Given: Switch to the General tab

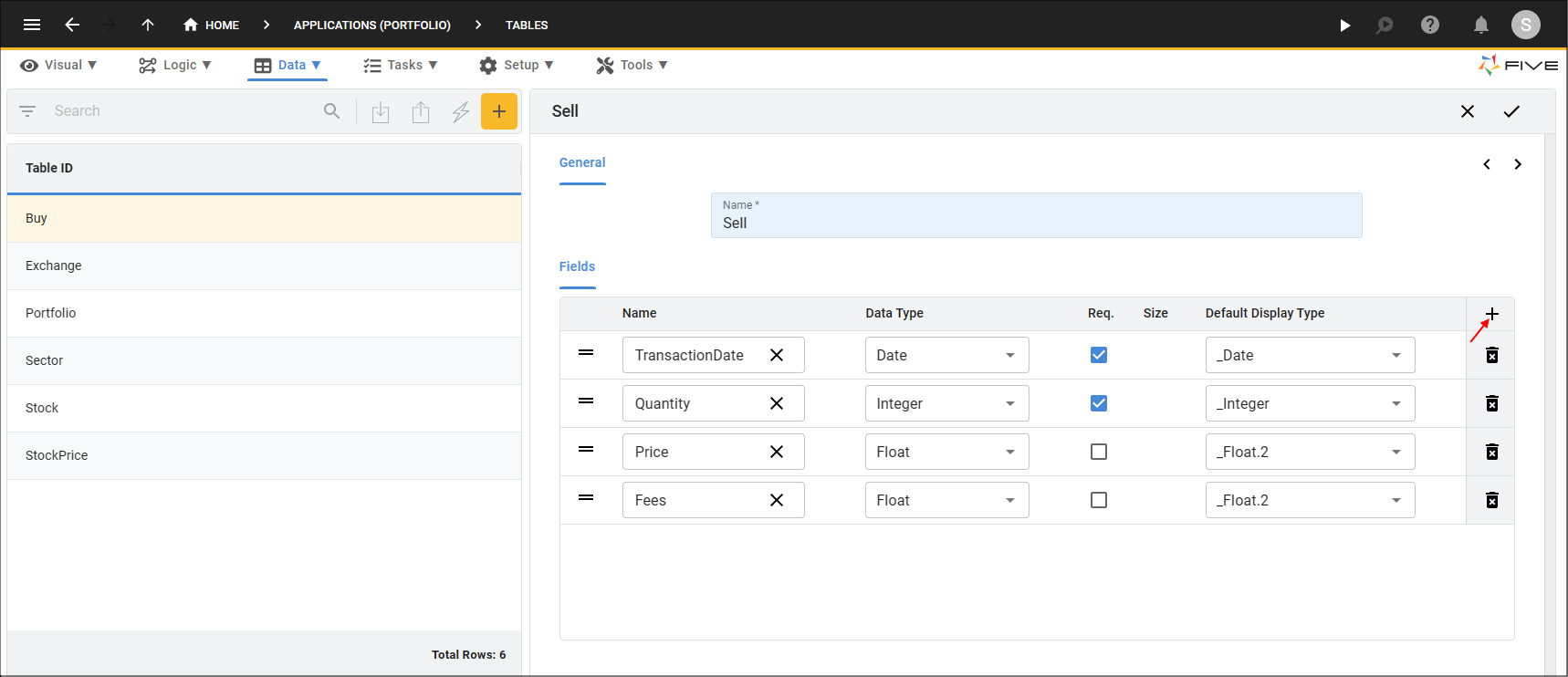Looking at the screenshot, I should (x=582, y=162).
